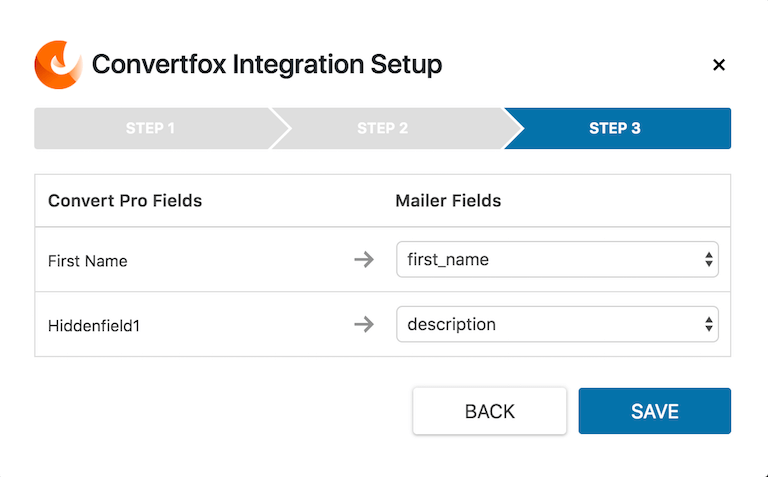
Task: Click the chevron divider after Step 2
Action: [x=513, y=128]
